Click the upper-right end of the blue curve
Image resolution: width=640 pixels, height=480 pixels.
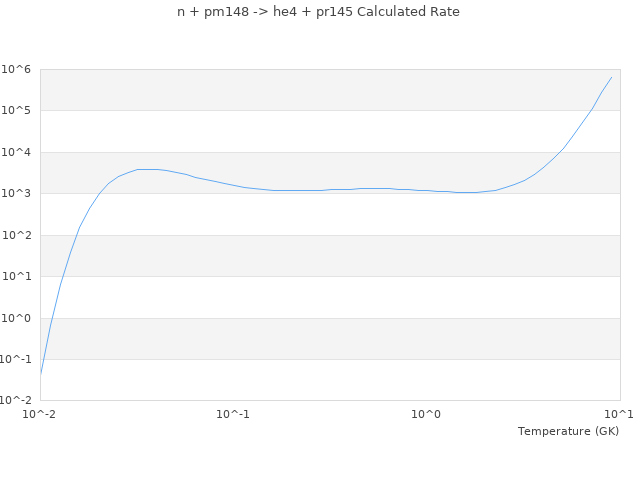(612, 77)
